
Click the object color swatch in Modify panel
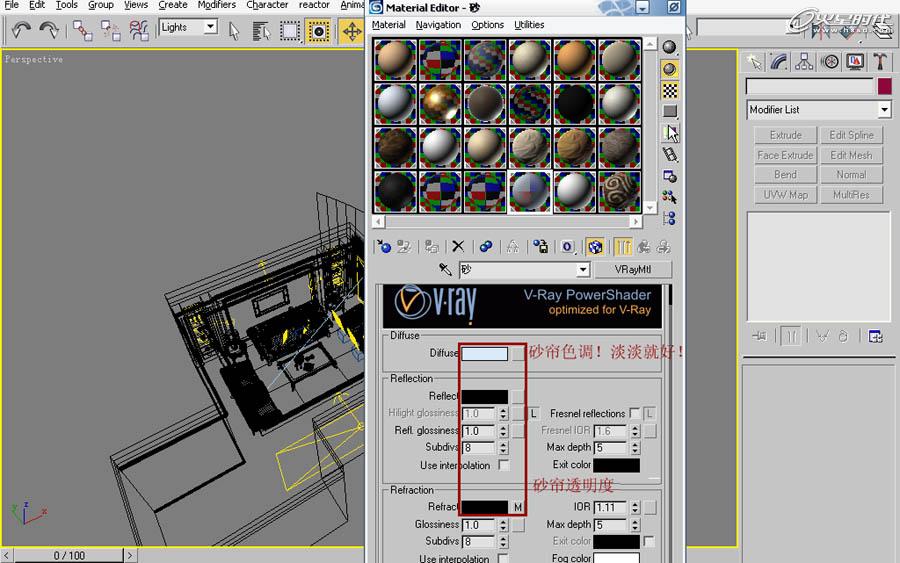click(x=885, y=86)
